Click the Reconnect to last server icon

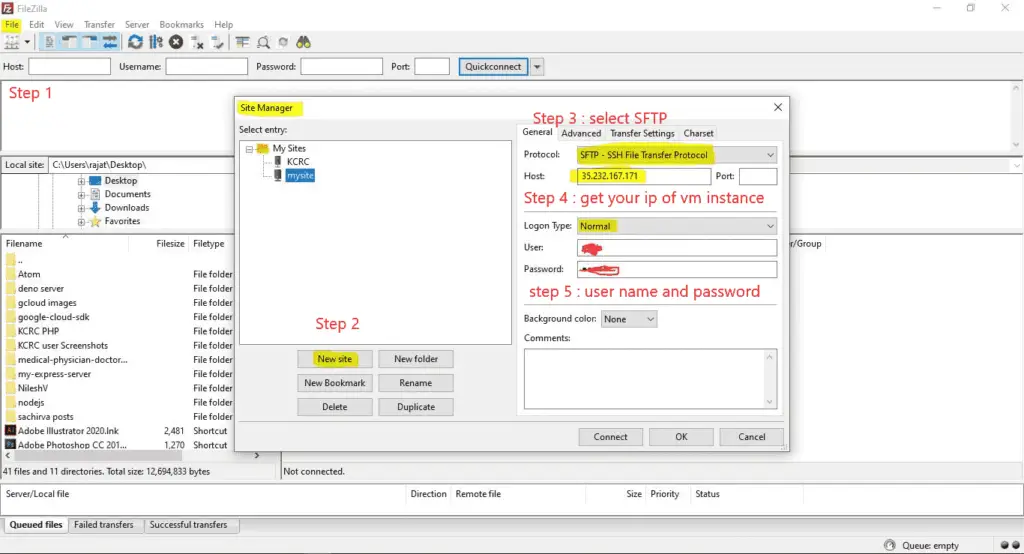[217, 42]
